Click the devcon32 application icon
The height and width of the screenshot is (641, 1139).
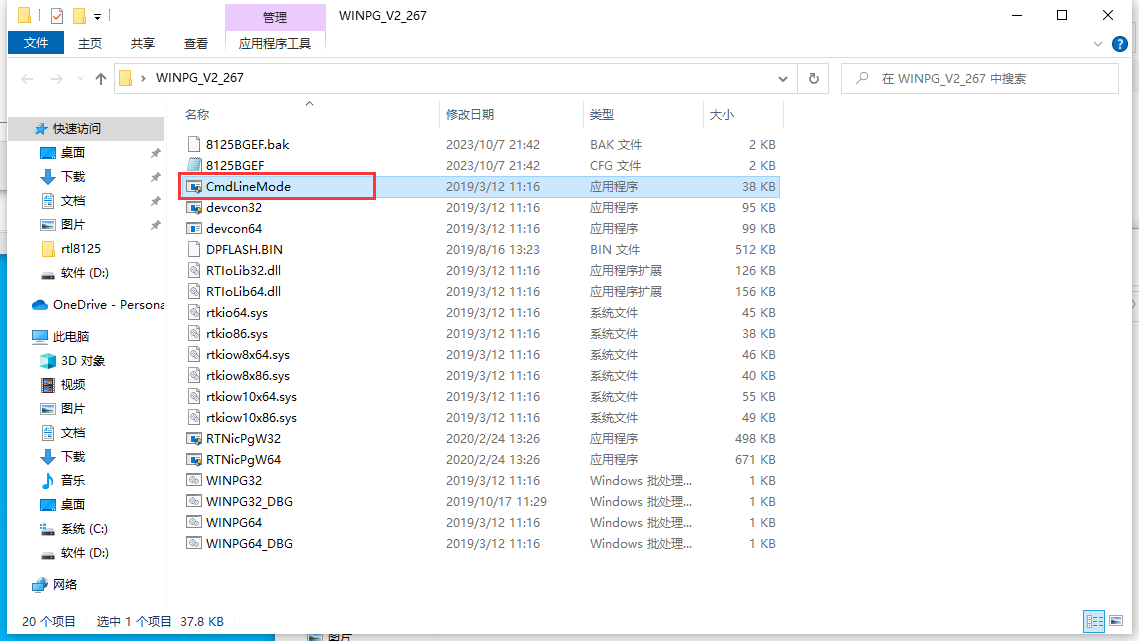(x=195, y=208)
